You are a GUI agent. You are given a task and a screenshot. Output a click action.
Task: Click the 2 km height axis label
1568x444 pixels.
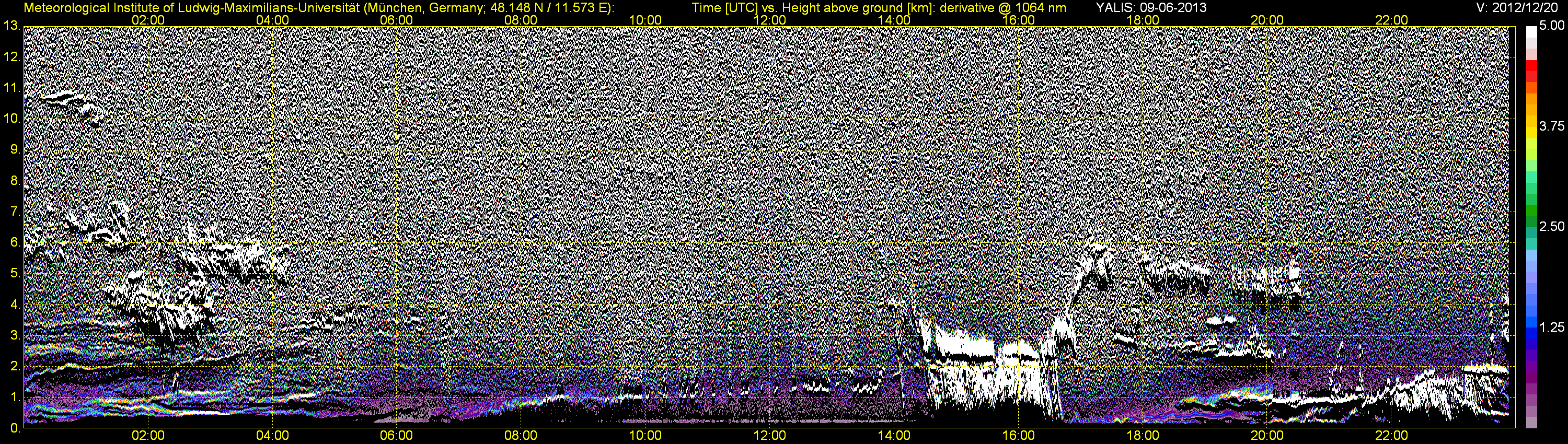point(15,367)
